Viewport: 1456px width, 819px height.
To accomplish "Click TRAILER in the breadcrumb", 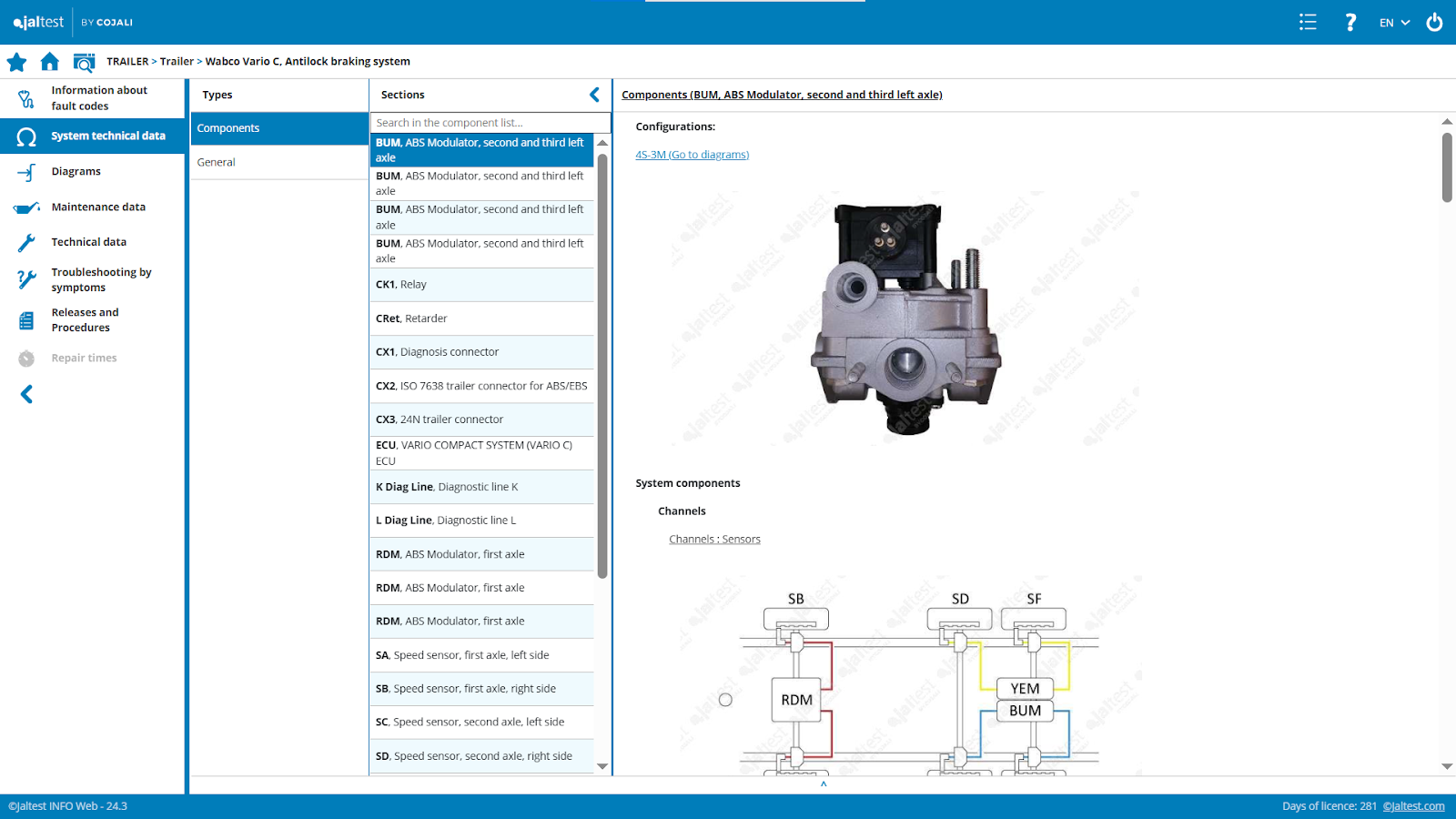I will pyautogui.click(x=127, y=62).
